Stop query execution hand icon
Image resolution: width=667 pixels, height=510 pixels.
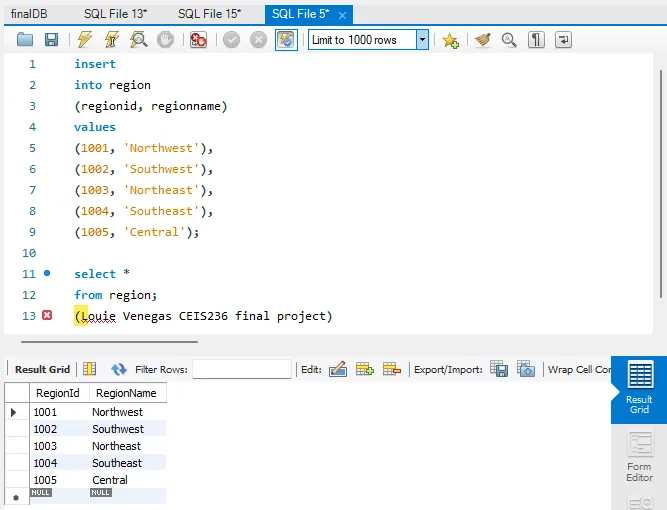coord(165,40)
